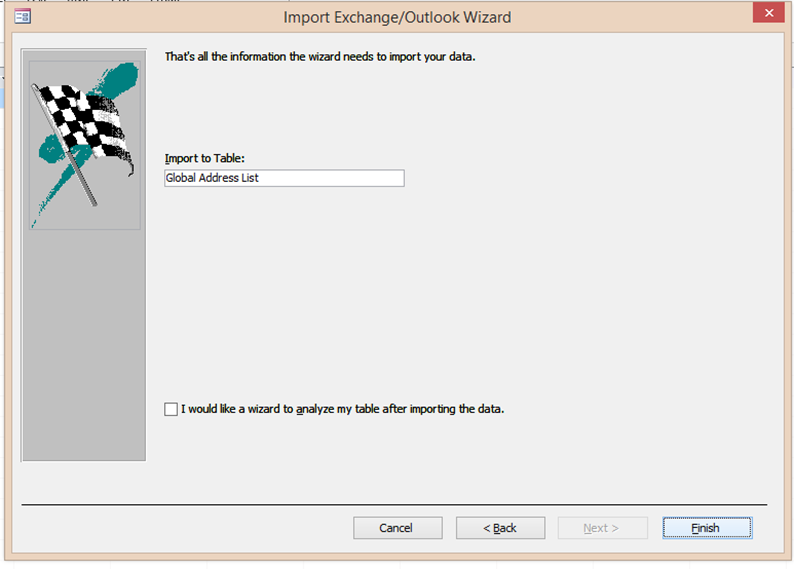This screenshot has width=794, height=569.
Task: Click the 'Import to Table:' label
Action: (x=205, y=158)
